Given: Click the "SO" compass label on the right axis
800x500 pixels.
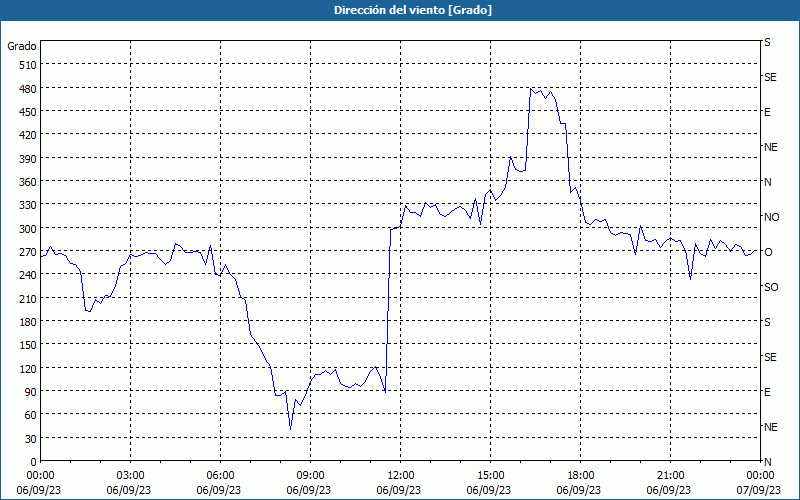Looking at the screenshot, I should coord(771,287).
